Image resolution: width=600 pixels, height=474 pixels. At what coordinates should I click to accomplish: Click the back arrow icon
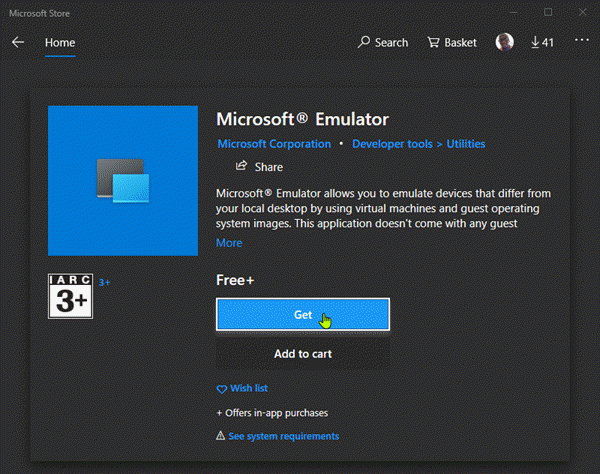point(18,43)
